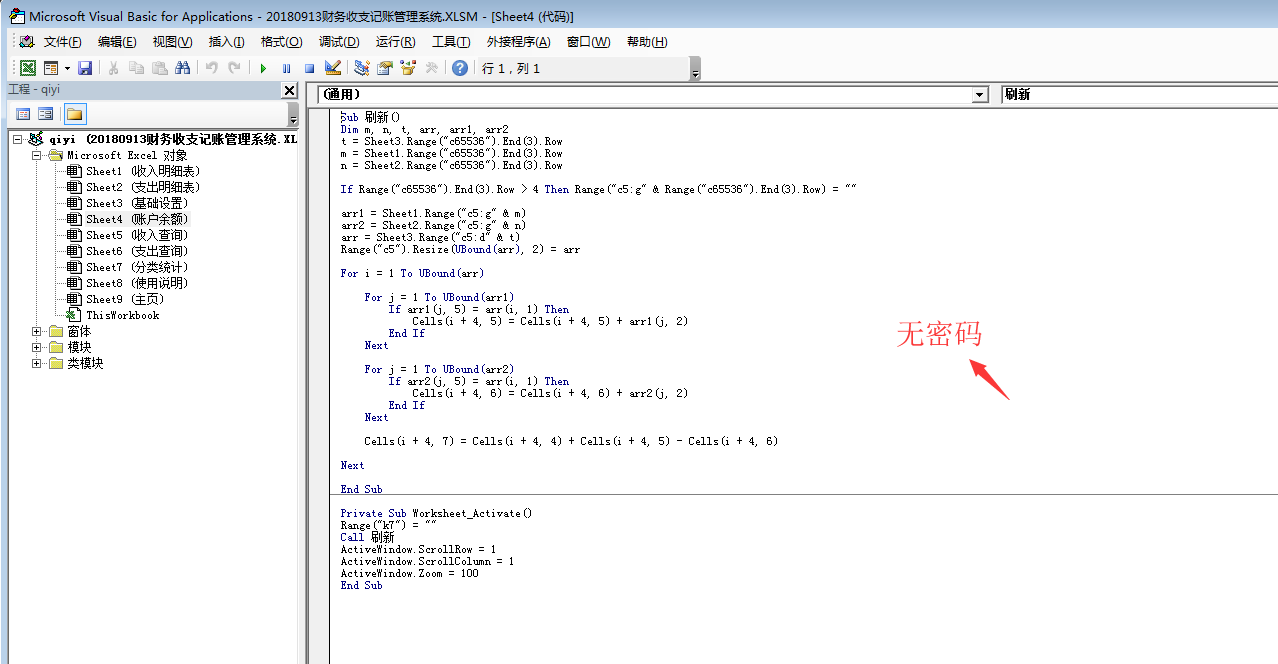Viewport: 1278px width, 664px height.
Task: Click the View Object icon in project panel
Action: pos(46,114)
